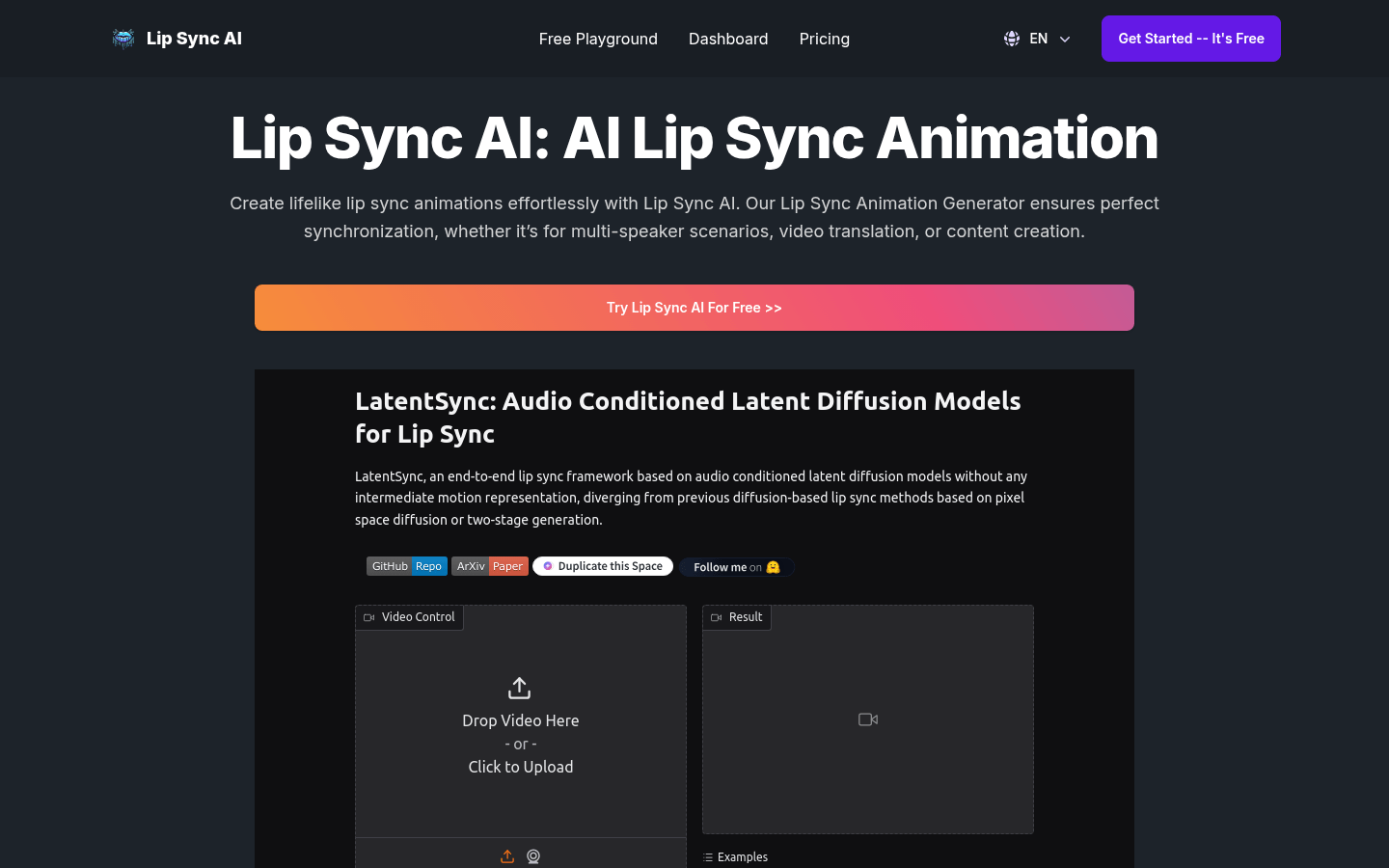Click the camera icon beside Video Control label
This screenshot has height=868, width=1389.
(x=368, y=617)
